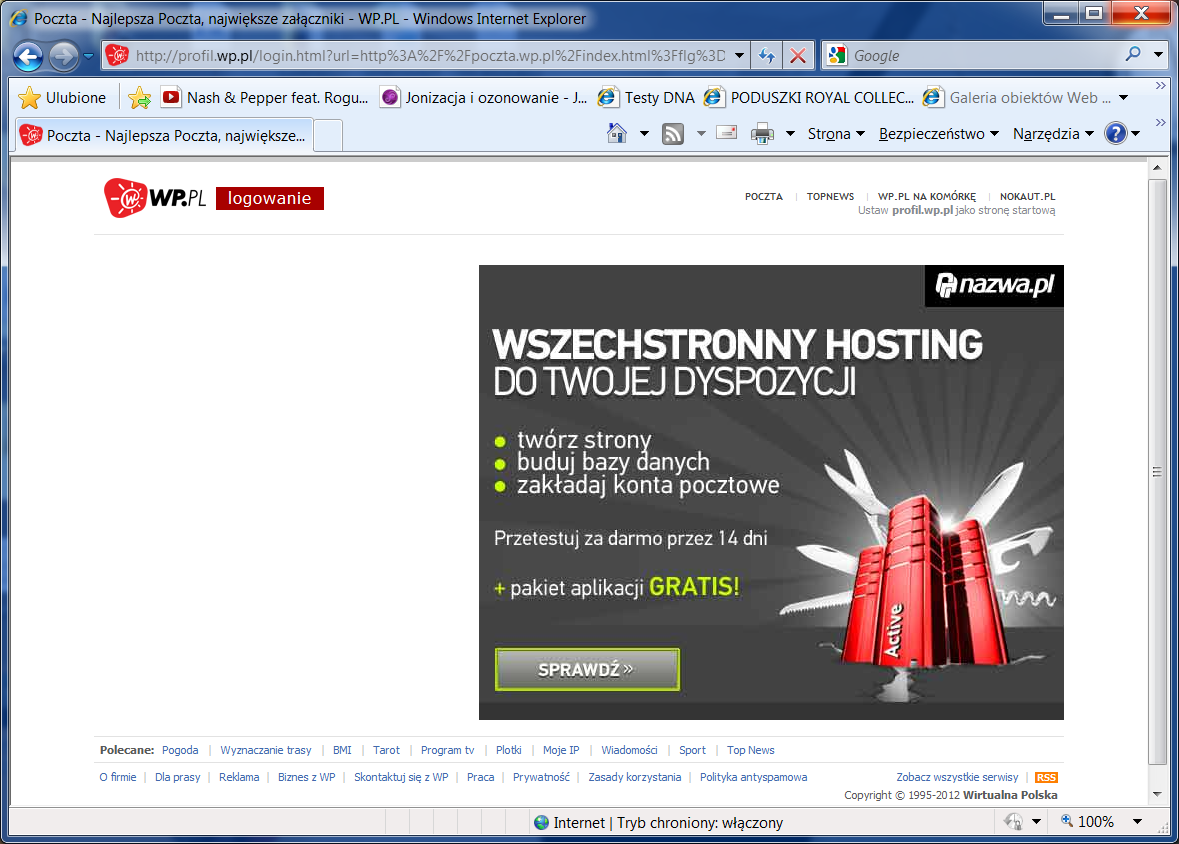Open the Program tv link
The width and height of the screenshot is (1179, 844).
click(x=447, y=750)
